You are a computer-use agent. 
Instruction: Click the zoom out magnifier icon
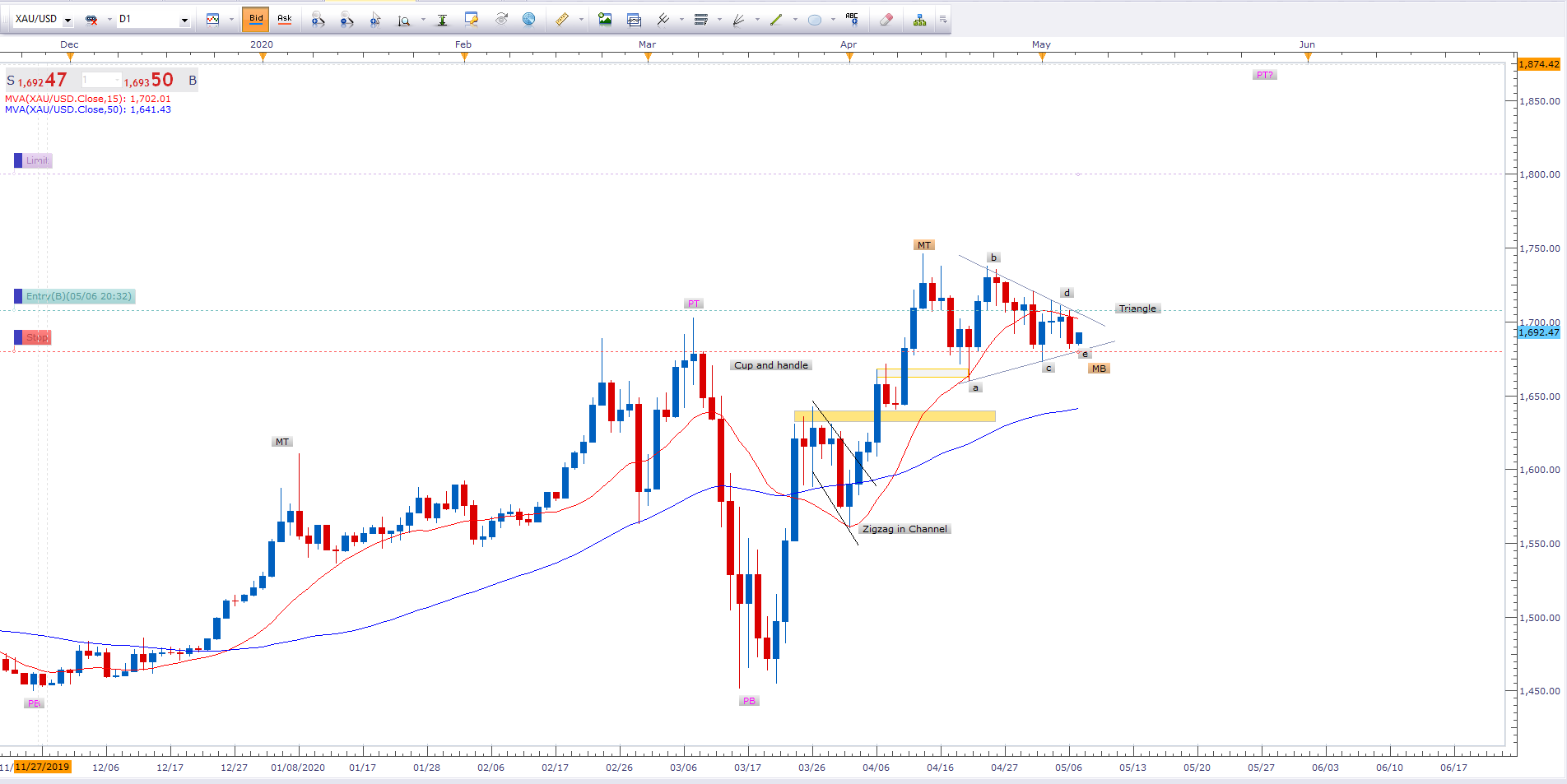coord(346,19)
